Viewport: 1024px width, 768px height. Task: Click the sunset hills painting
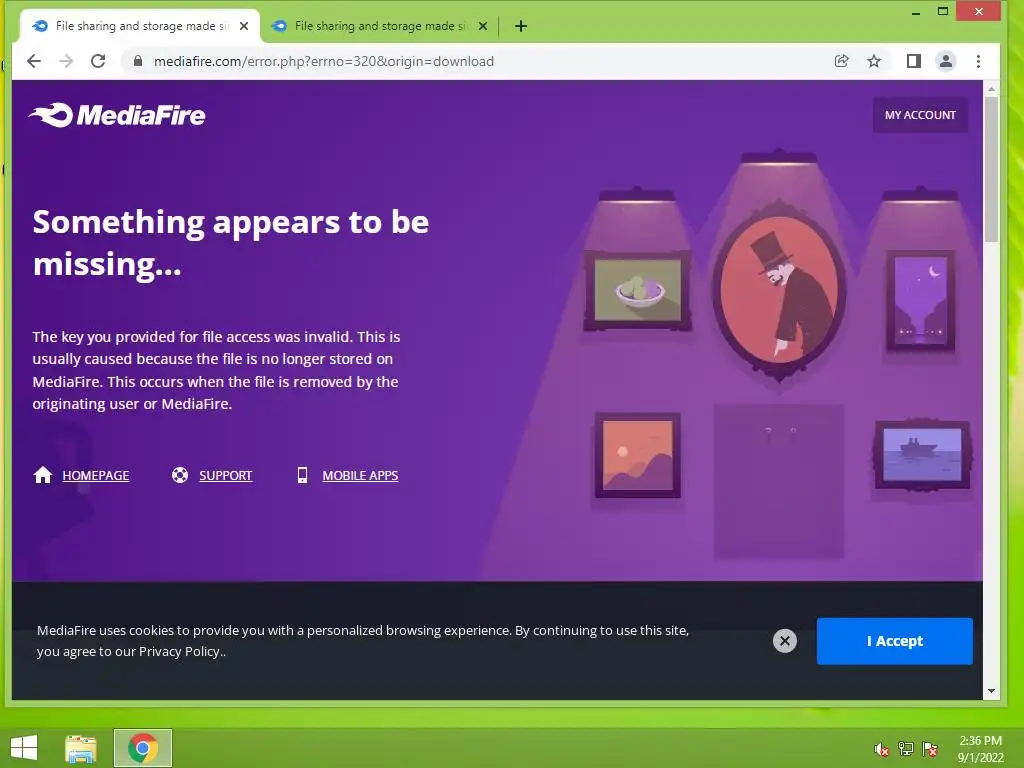pyautogui.click(x=637, y=455)
